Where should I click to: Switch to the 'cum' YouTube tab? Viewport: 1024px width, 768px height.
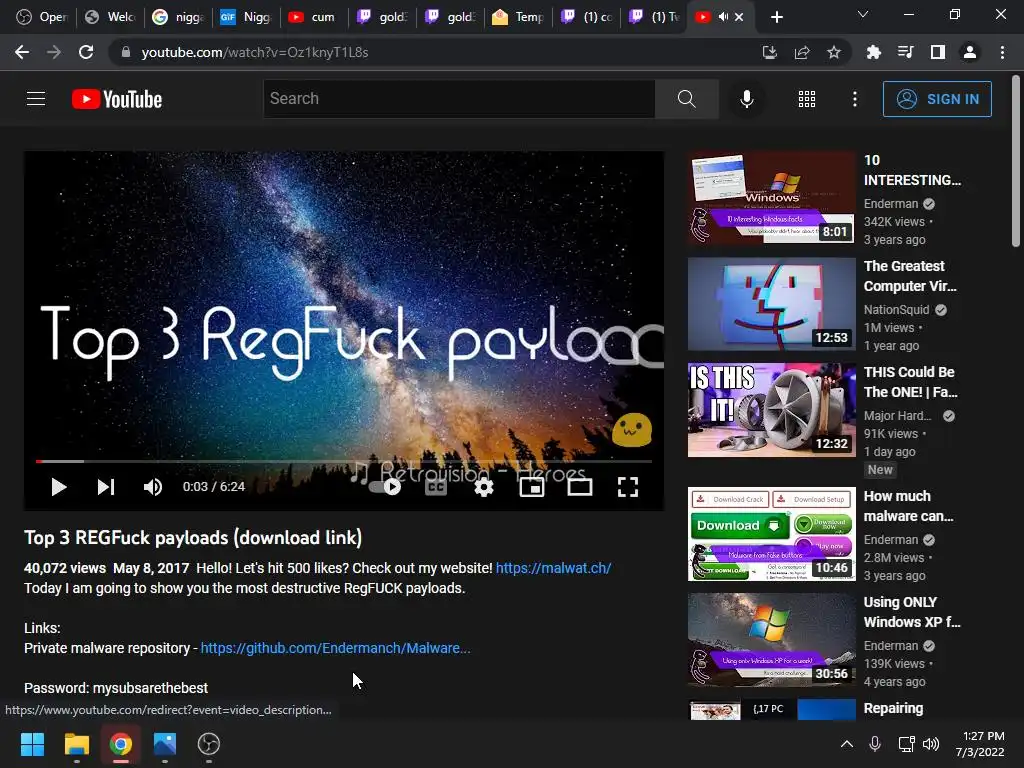(314, 17)
